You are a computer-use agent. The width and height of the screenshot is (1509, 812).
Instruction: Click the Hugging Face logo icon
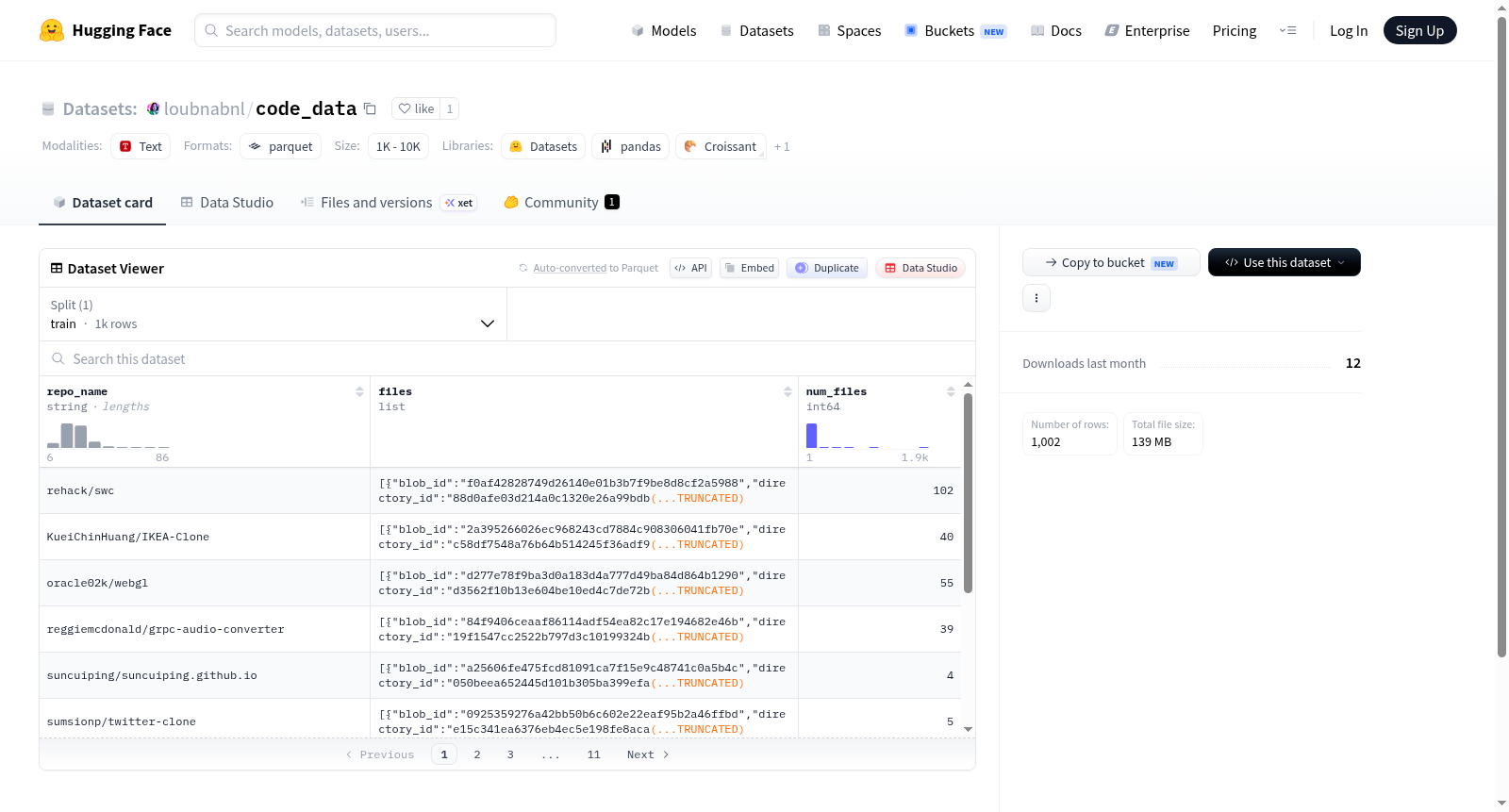[x=52, y=30]
